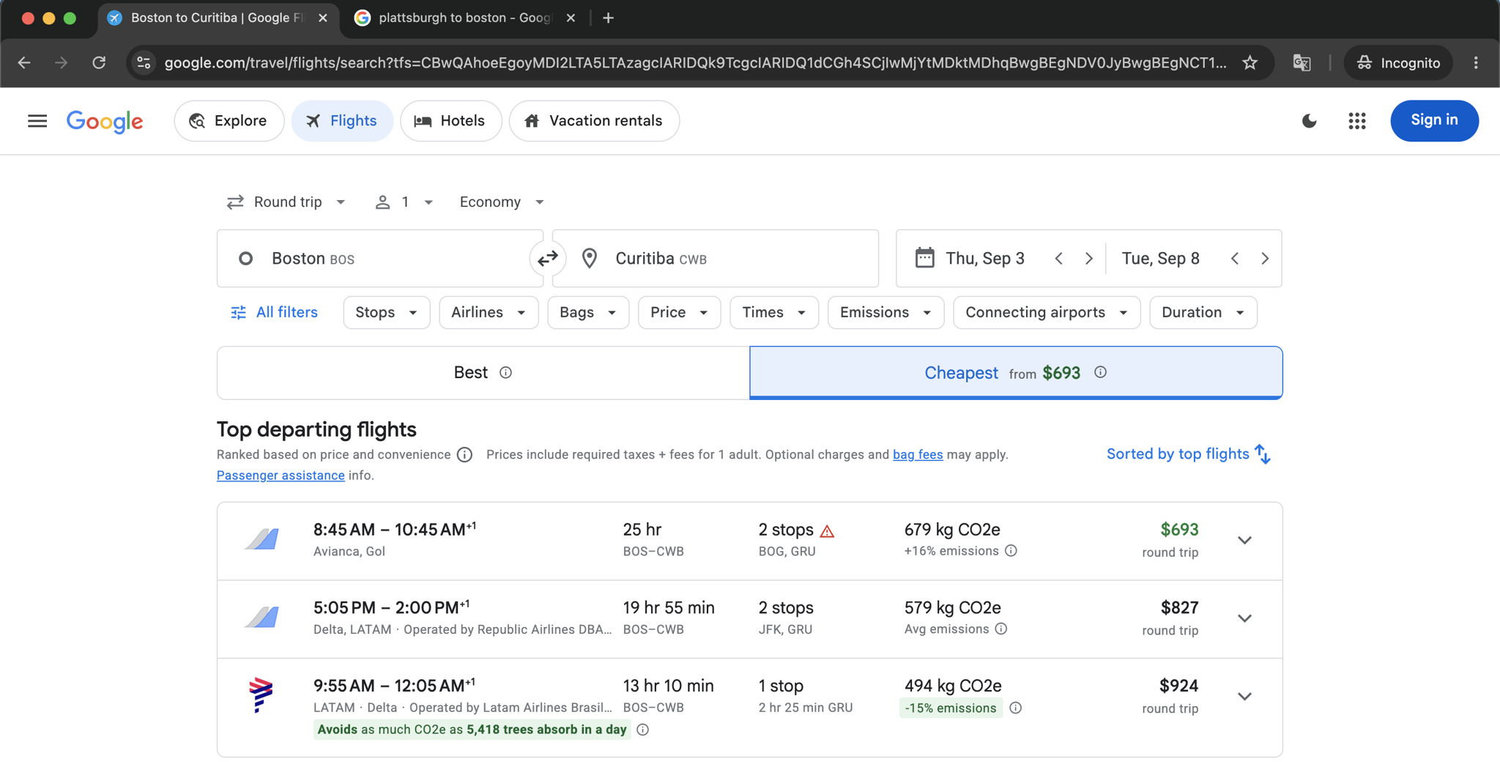Click the Google logo
Screen dimensions: 1500x762
tap(105, 121)
